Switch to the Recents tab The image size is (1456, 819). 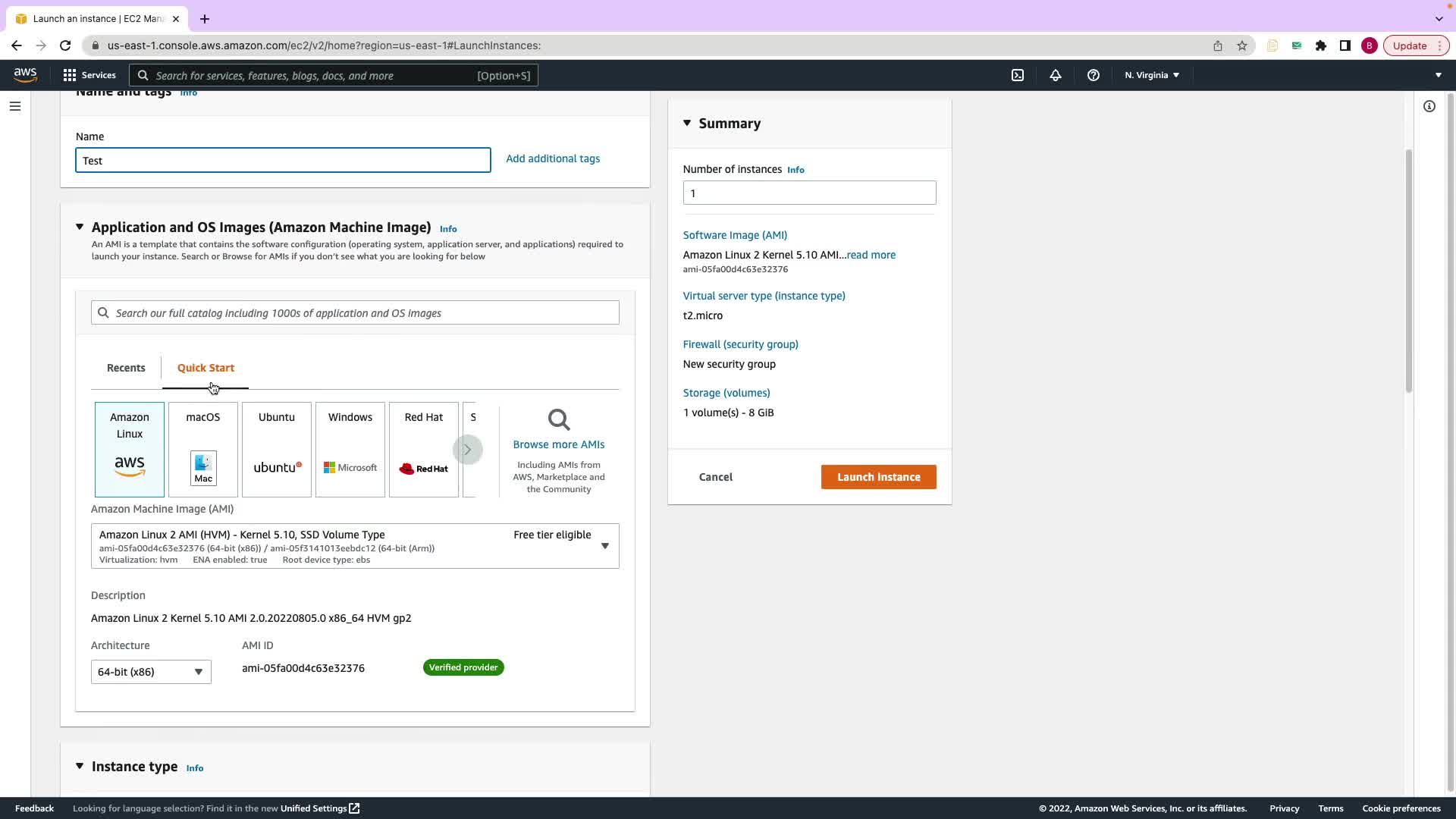(126, 368)
